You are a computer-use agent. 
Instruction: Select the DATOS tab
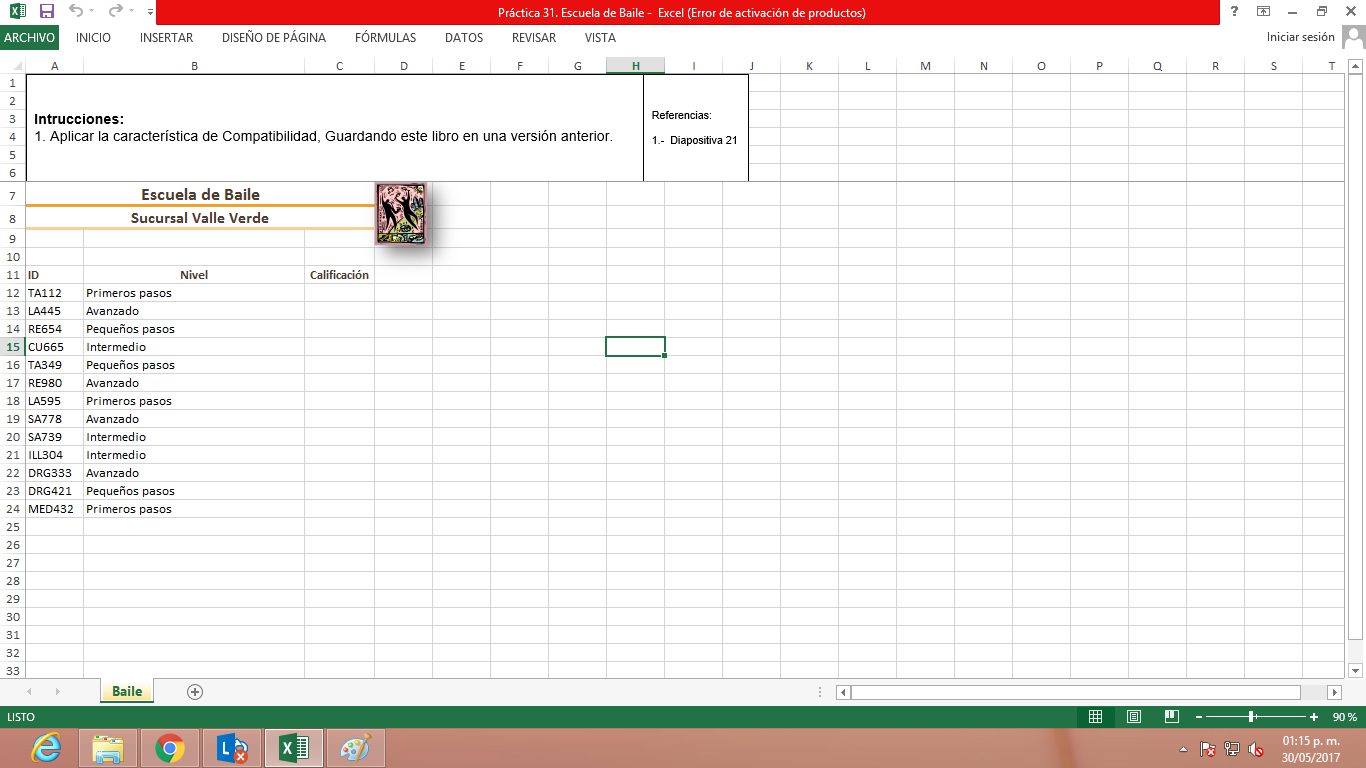pos(464,38)
